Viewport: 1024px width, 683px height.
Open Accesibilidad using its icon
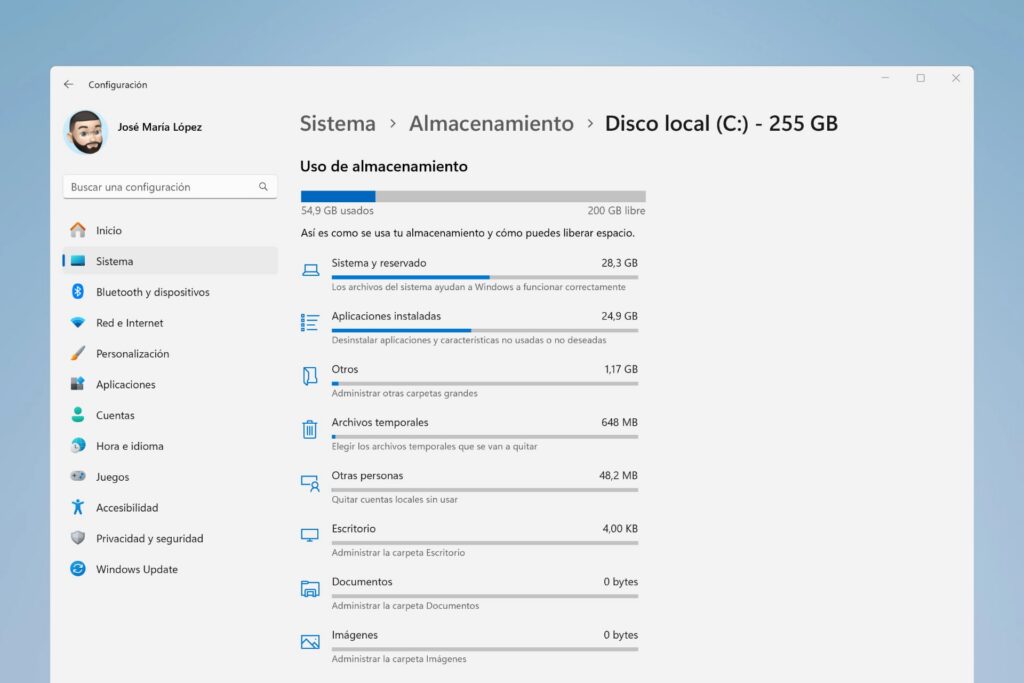79,507
